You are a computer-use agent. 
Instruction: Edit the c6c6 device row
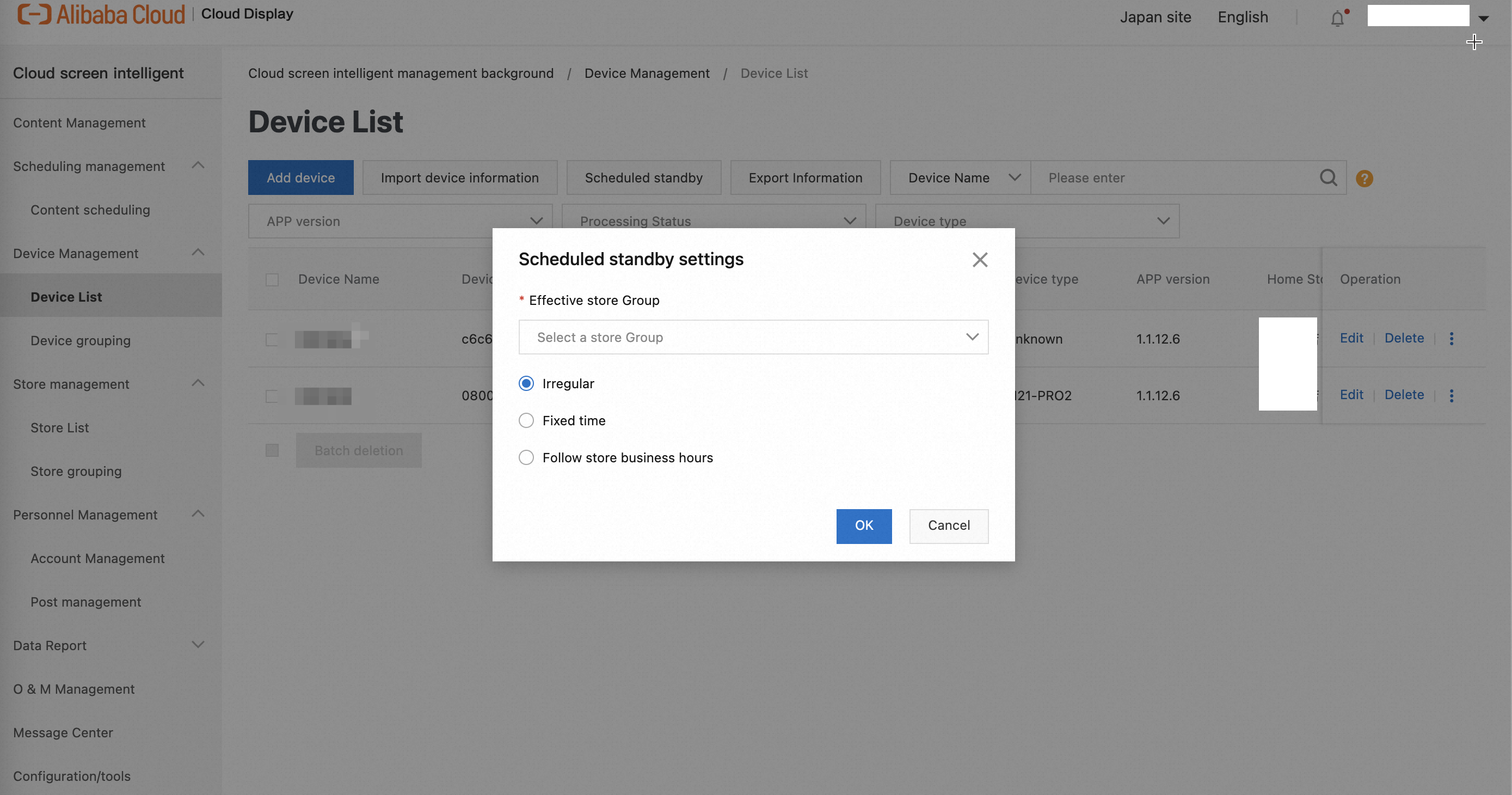point(1351,338)
